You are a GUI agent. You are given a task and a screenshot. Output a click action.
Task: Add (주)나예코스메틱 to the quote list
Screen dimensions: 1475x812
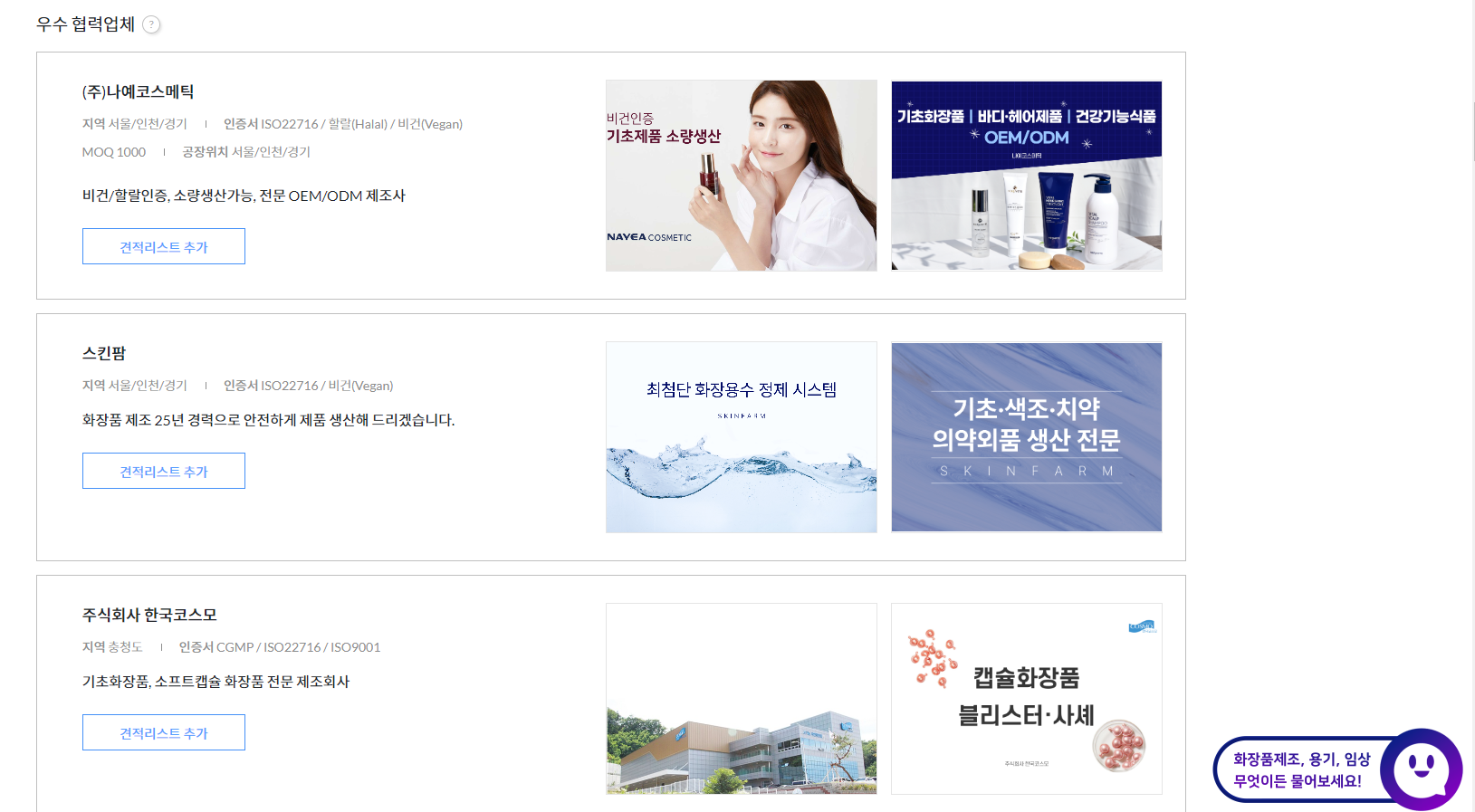pyautogui.click(x=164, y=246)
